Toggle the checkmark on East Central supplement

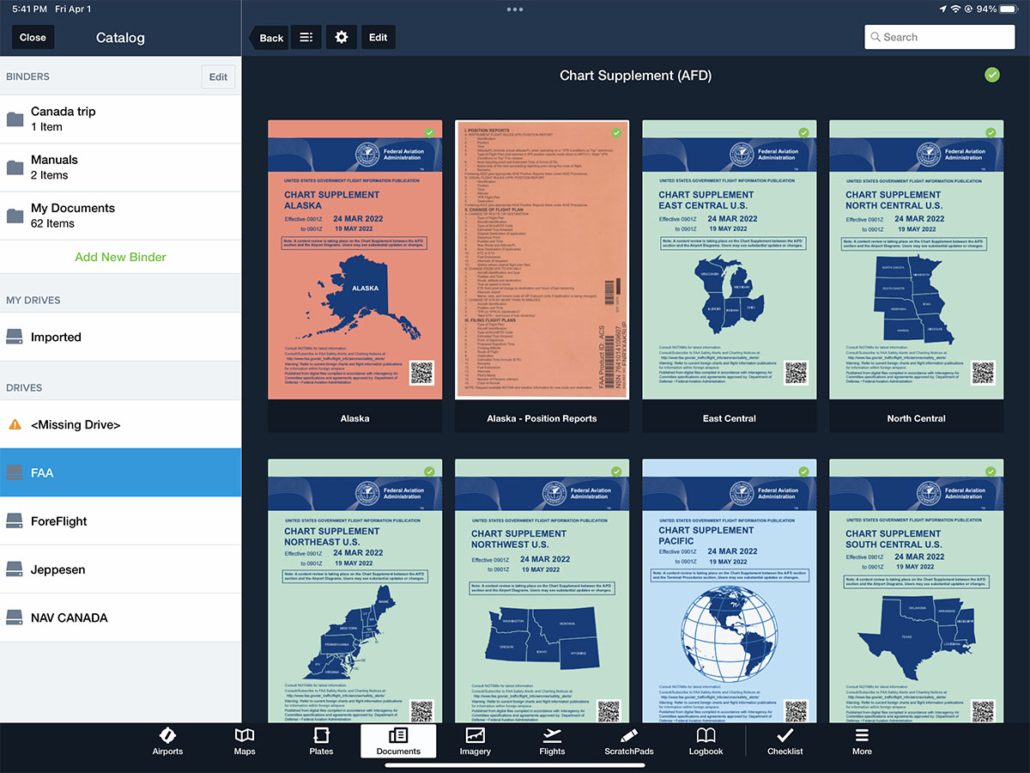point(804,130)
